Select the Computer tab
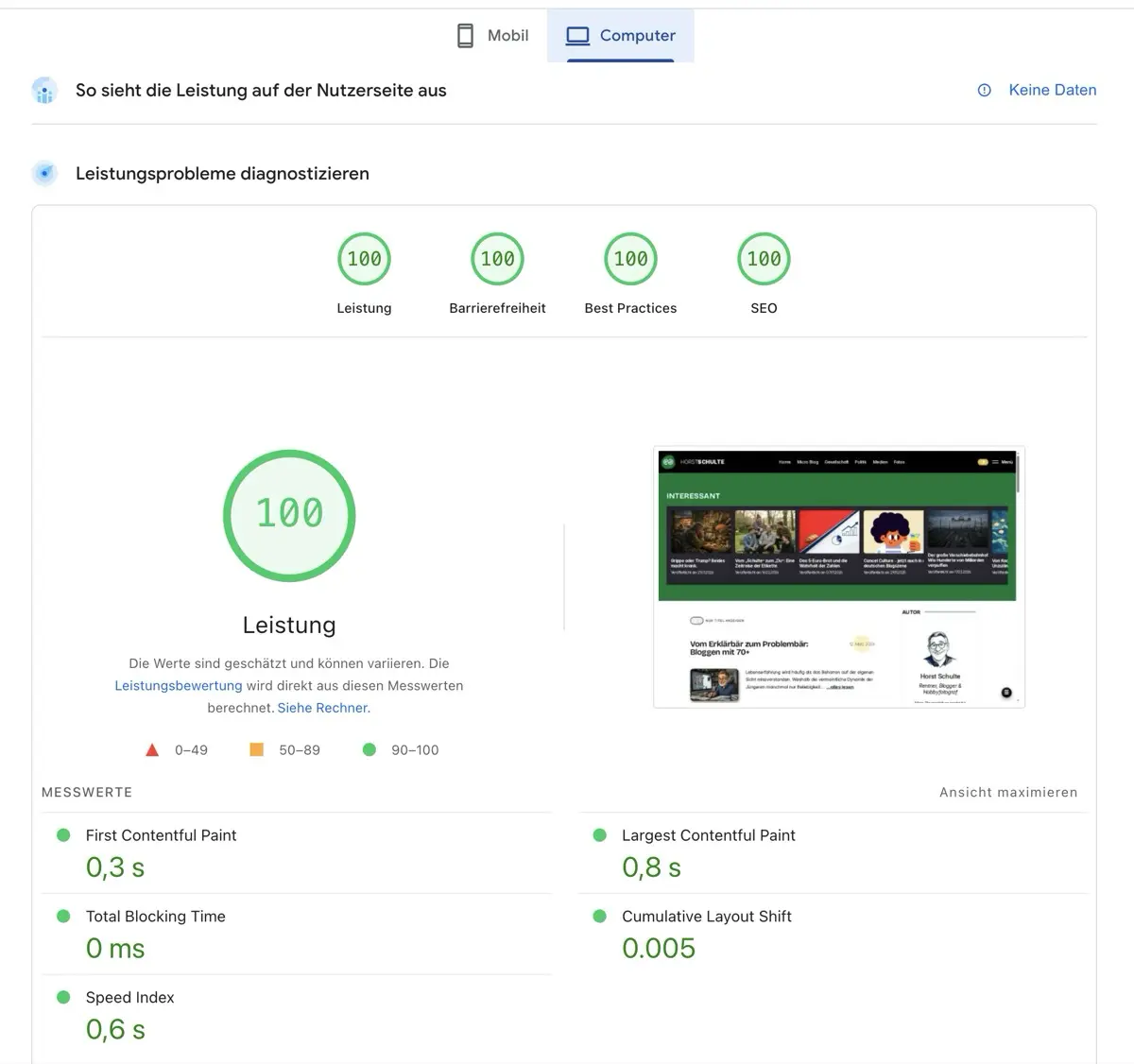The width and height of the screenshot is (1134, 1064). (x=621, y=36)
